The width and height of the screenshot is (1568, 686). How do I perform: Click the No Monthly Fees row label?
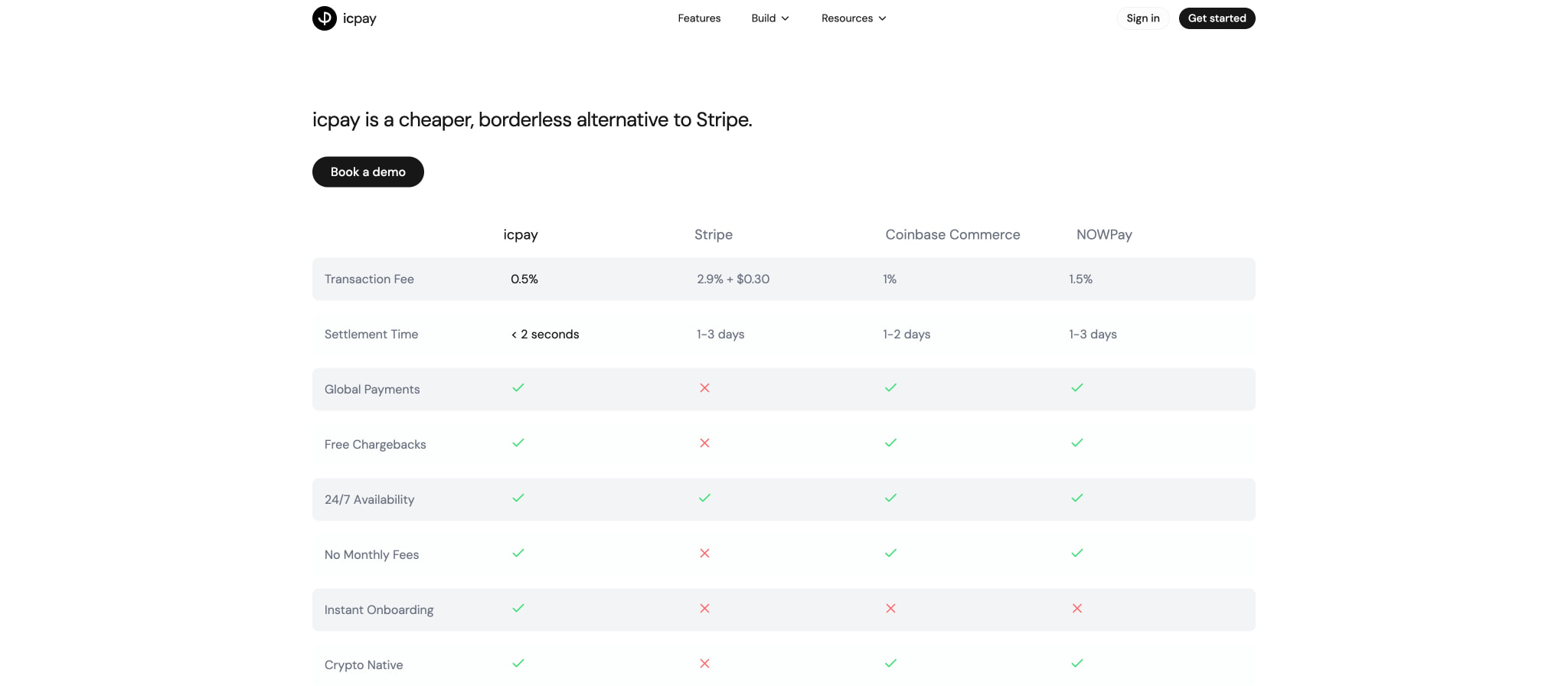tap(371, 555)
